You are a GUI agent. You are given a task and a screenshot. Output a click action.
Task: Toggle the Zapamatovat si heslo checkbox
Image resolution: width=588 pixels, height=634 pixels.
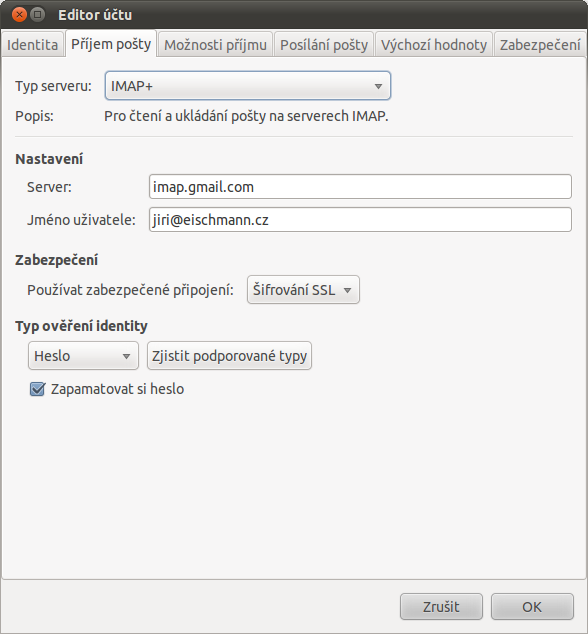pos(37,389)
